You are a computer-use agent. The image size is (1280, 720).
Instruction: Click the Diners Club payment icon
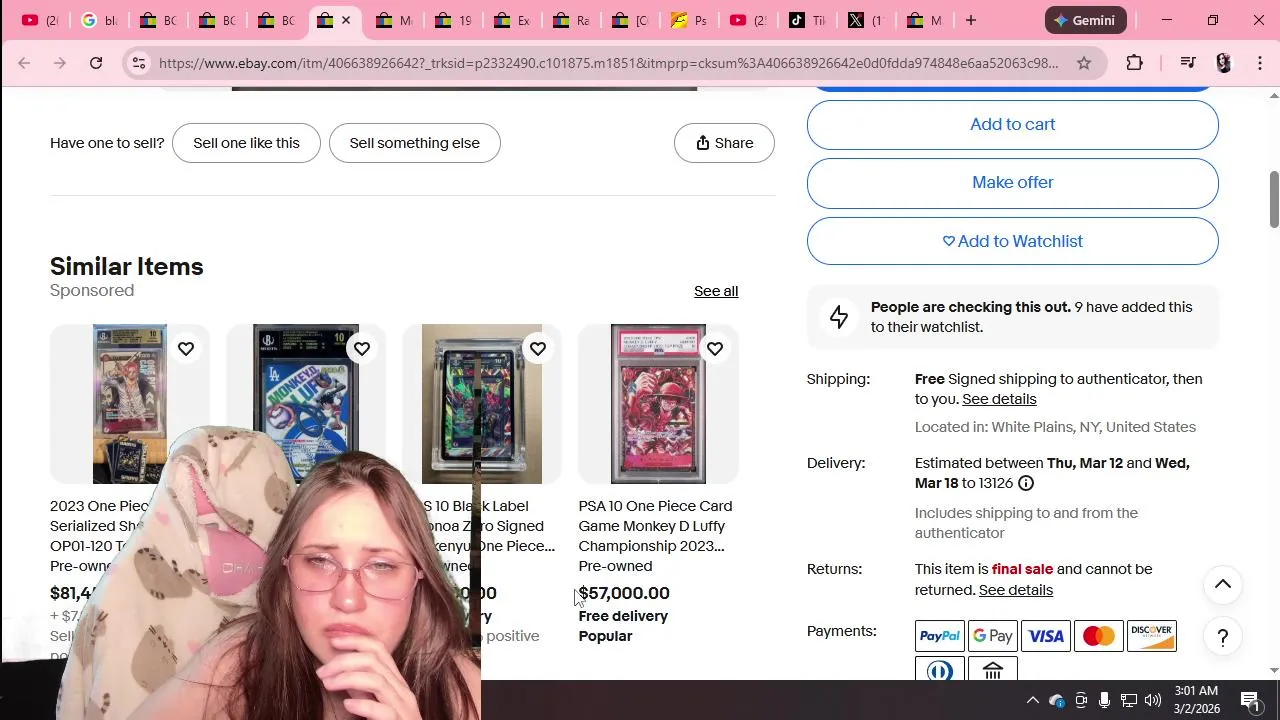pos(940,669)
